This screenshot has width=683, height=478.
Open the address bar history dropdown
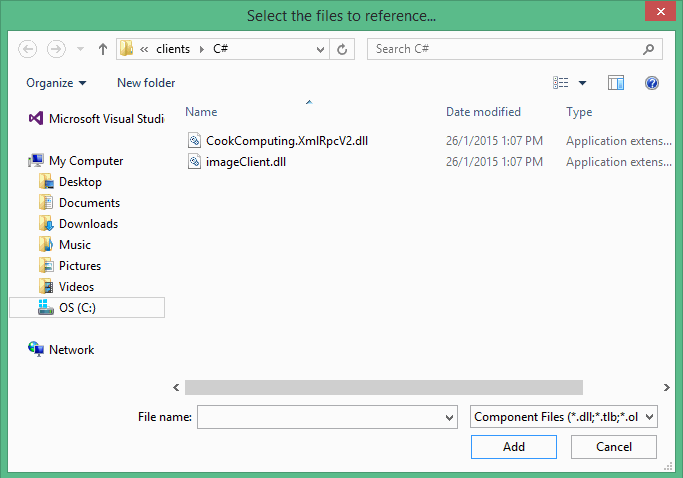[x=320, y=49]
